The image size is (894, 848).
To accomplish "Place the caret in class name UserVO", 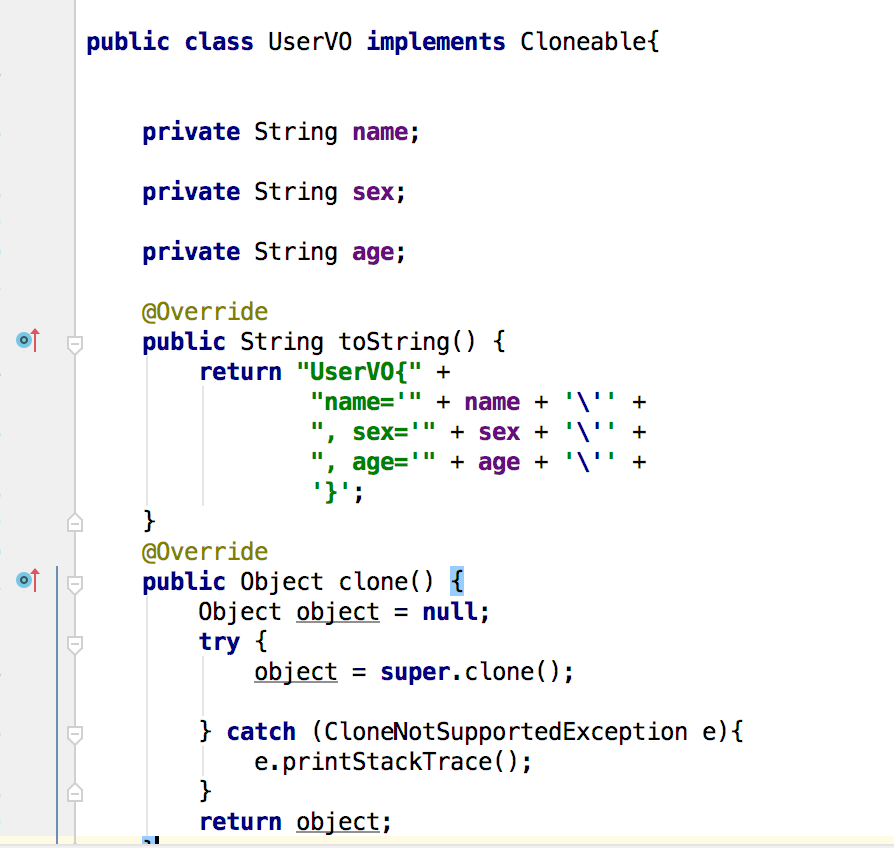I will tap(307, 41).
